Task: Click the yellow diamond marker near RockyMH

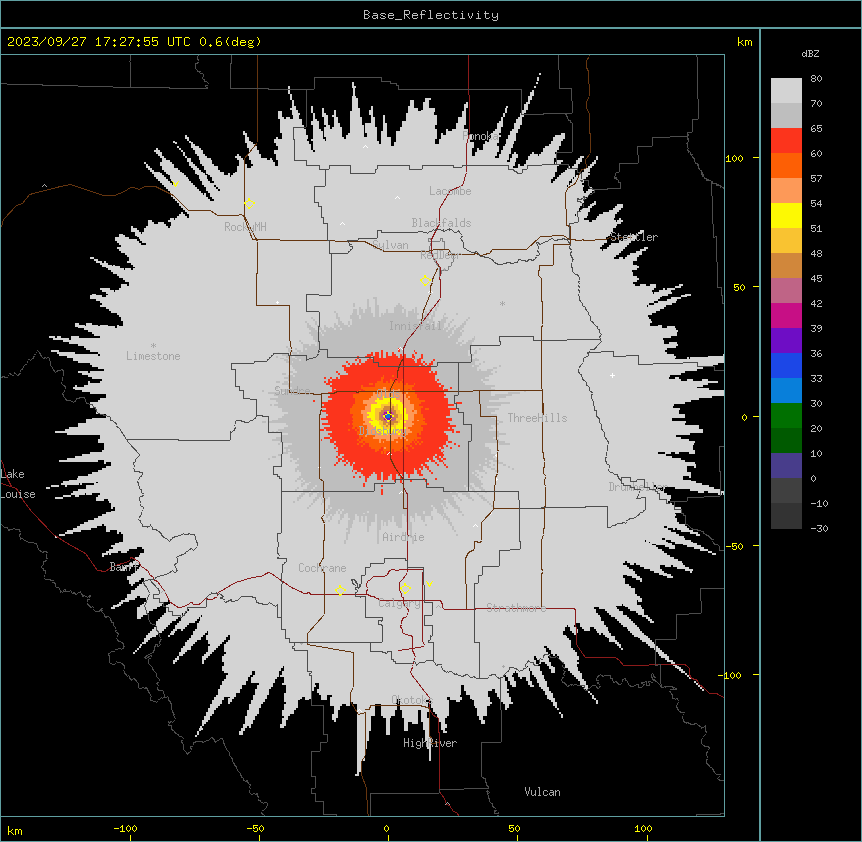Action: click(249, 204)
